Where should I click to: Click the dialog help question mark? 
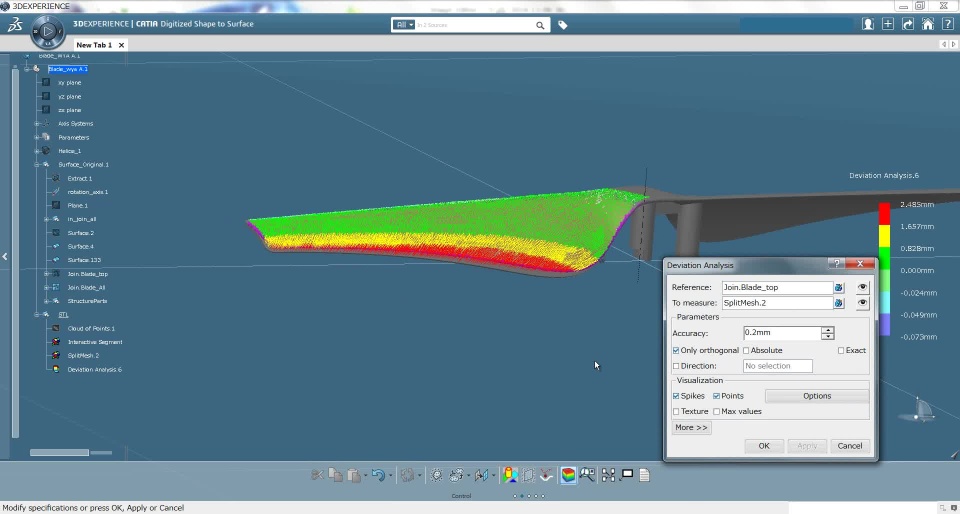pos(836,264)
